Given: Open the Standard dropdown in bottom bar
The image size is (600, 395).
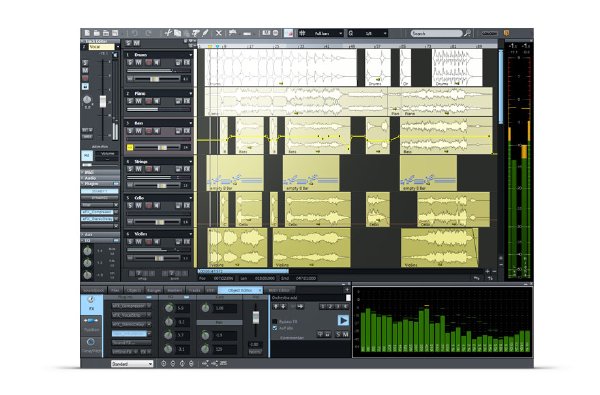Looking at the screenshot, I should 132,364.
